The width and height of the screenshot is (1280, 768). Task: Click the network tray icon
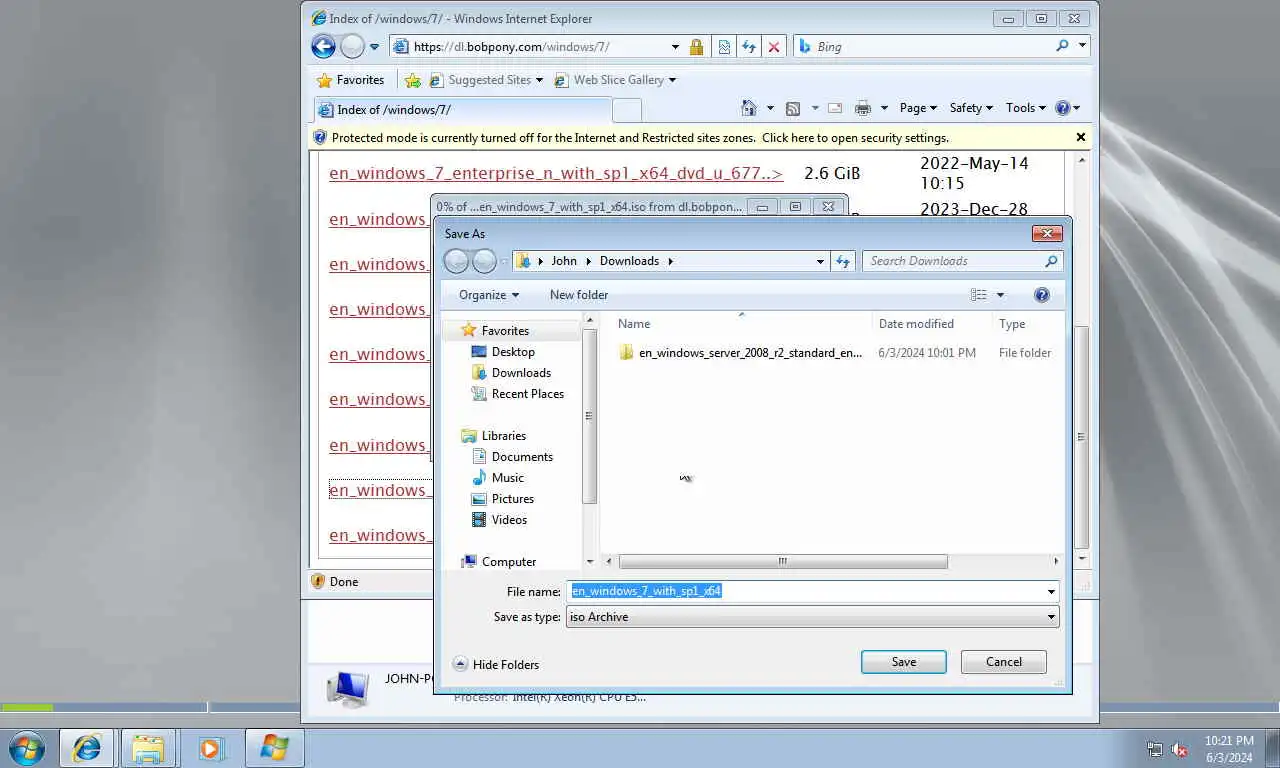1155,749
